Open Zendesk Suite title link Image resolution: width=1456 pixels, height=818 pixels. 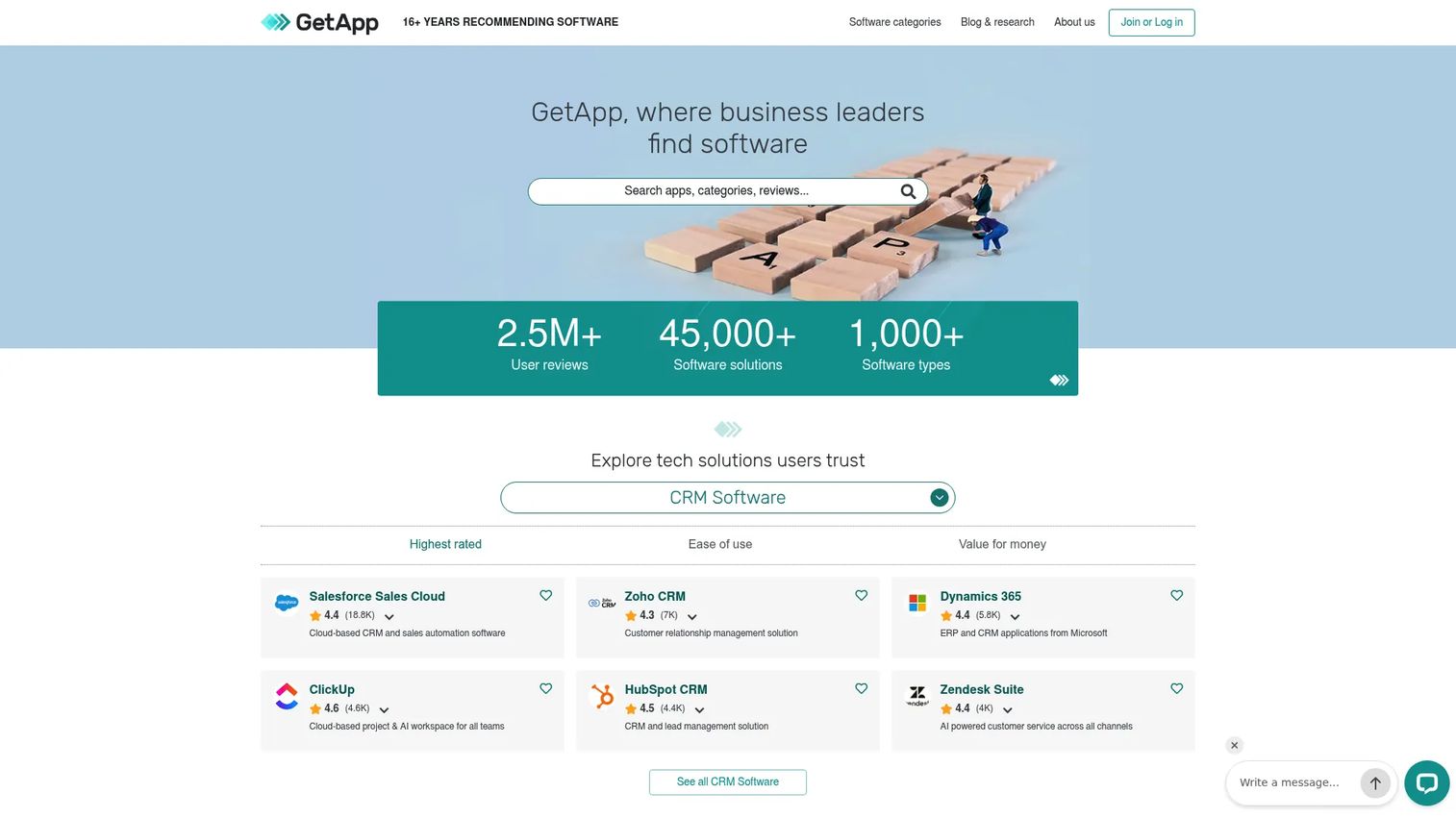pos(982,689)
